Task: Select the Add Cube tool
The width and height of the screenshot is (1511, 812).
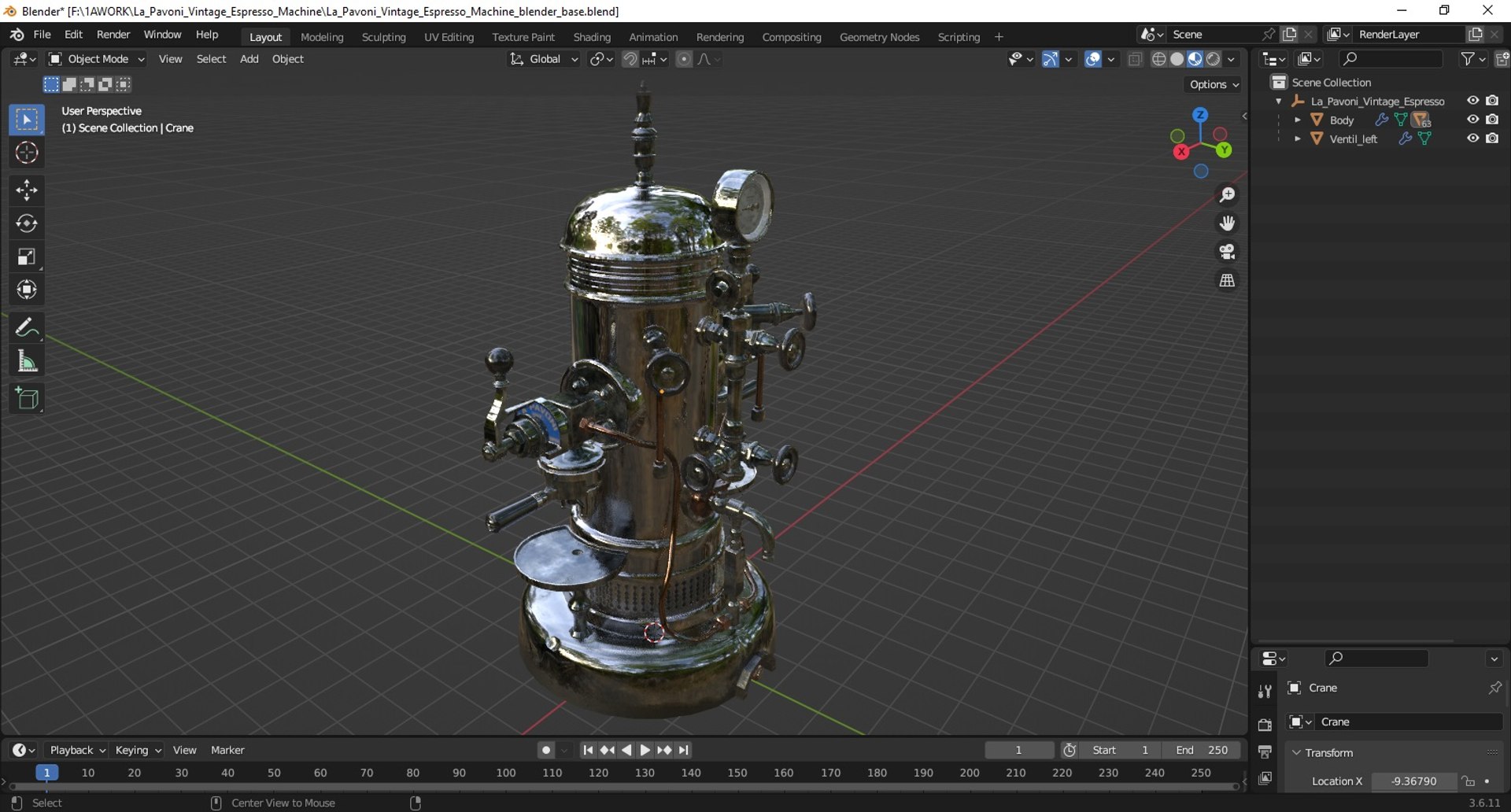Action: [27, 399]
